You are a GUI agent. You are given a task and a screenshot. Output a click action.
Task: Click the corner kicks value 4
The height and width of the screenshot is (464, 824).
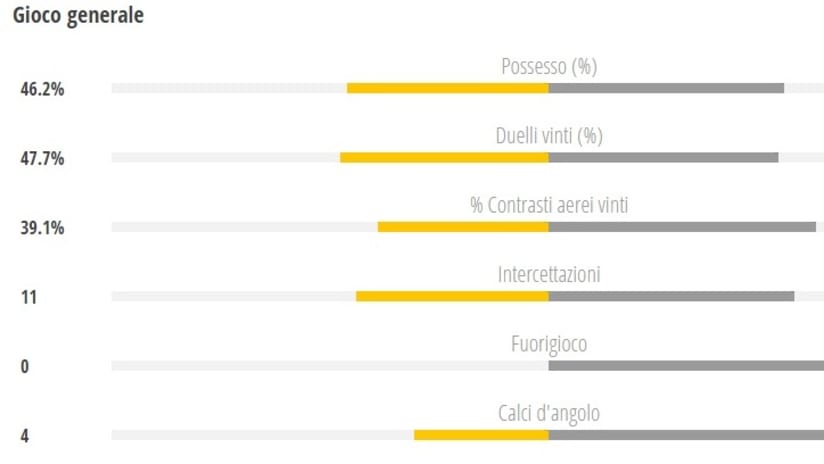25,436
